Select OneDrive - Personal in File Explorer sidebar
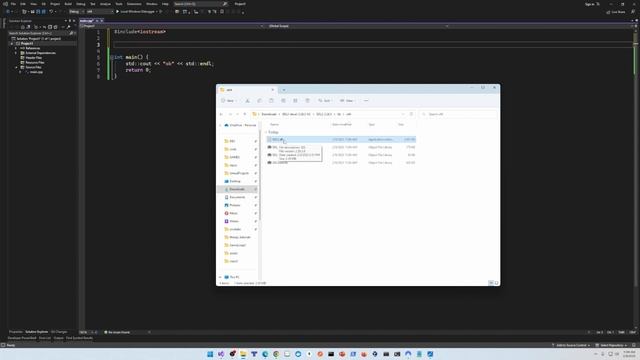 click(x=239, y=125)
